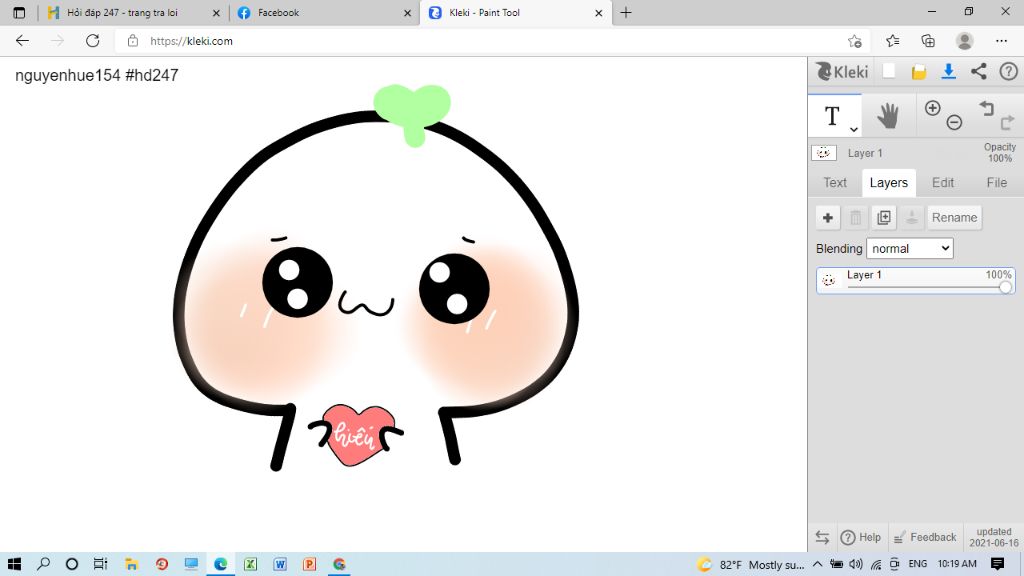Switch to the Edit tab
Image resolution: width=1024 pixels, height=576 pixels.
click(942, 183)
